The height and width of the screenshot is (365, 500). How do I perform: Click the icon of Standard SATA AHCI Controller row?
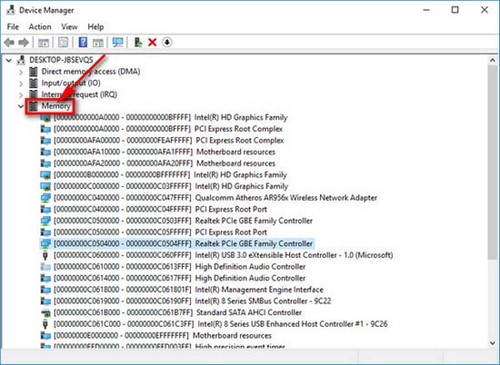45,313
